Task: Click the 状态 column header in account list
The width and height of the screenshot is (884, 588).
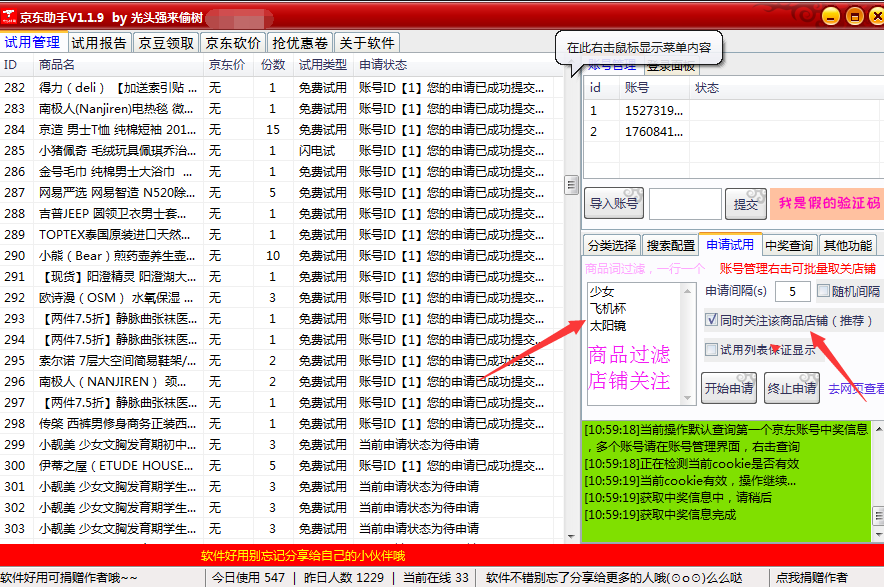Action: (786, 88)
